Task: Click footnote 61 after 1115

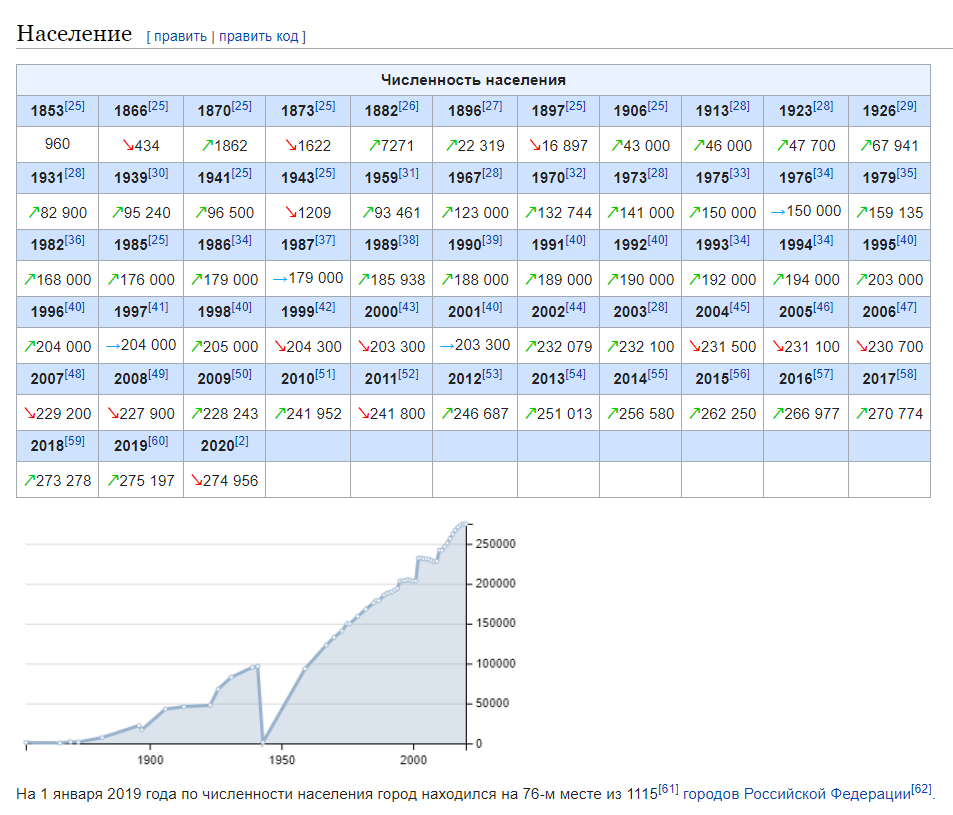Action: click(669, 789)
